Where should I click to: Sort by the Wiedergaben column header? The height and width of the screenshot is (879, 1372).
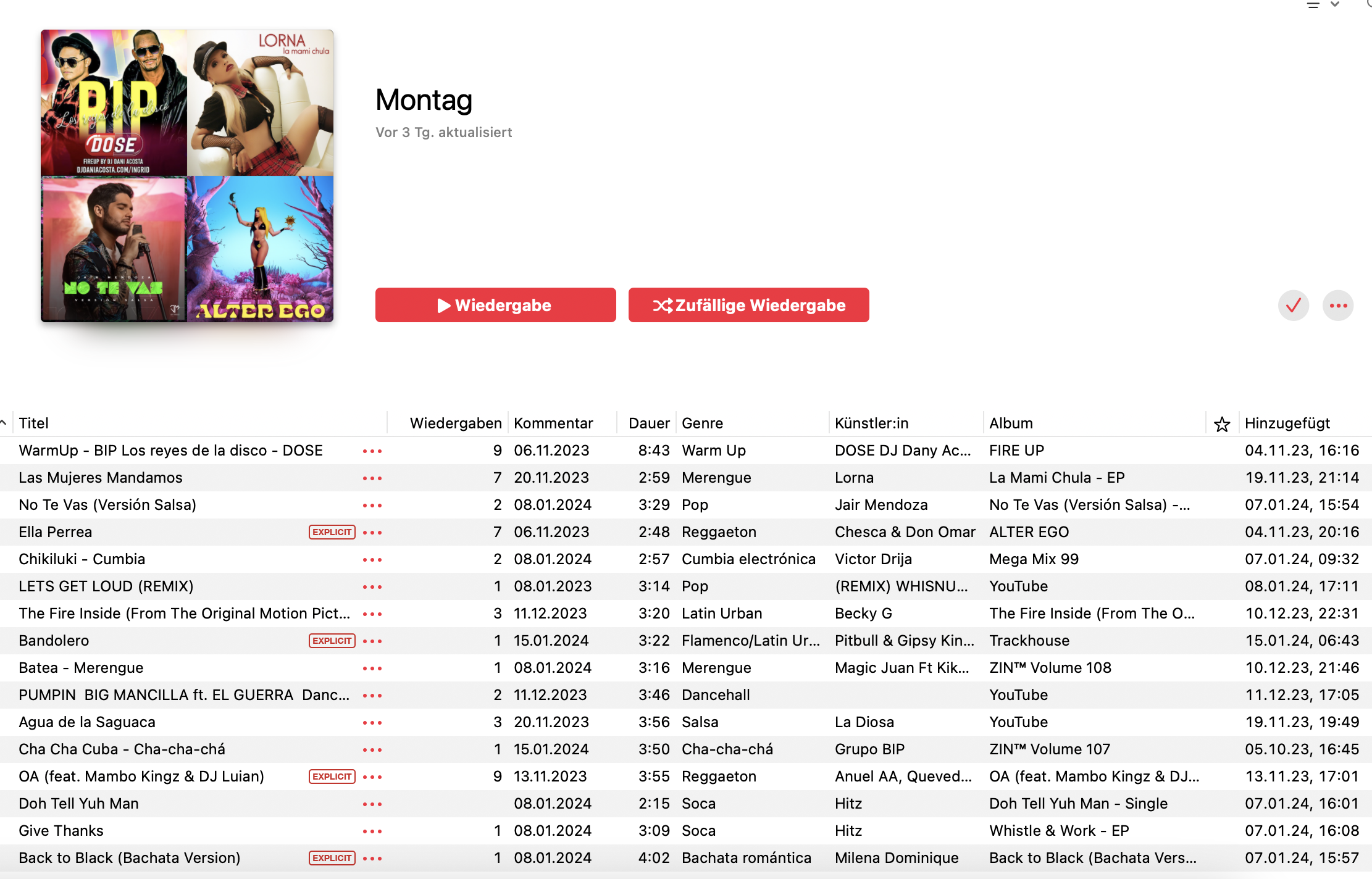tap(455, 423)
